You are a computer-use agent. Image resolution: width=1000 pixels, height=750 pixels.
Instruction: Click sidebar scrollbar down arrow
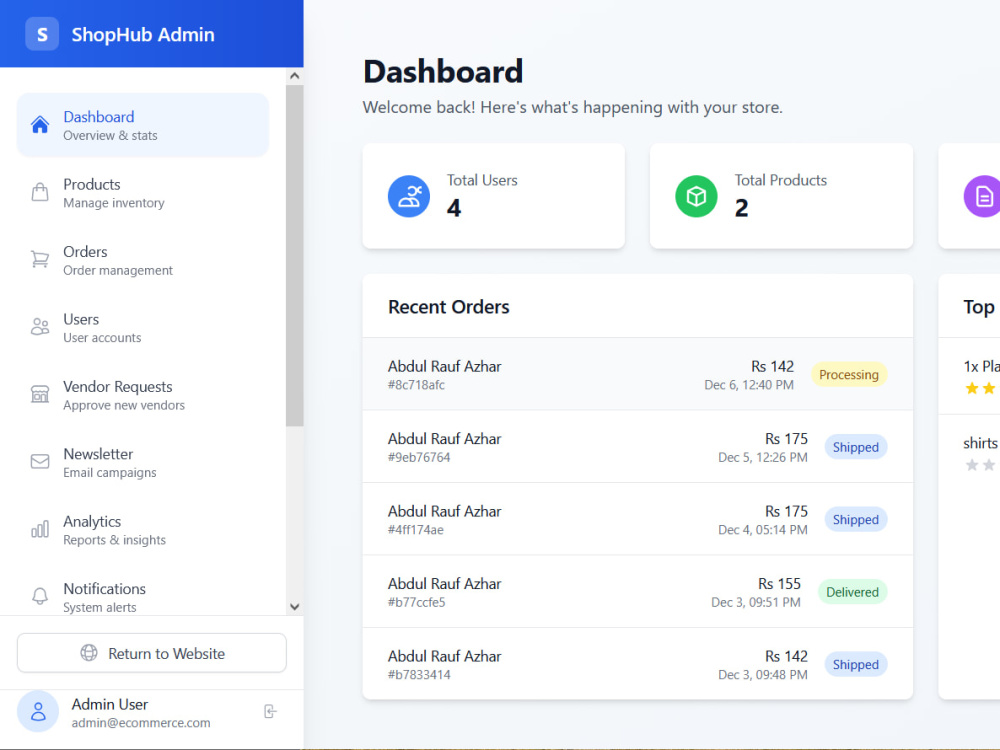[x=295, y=607]
